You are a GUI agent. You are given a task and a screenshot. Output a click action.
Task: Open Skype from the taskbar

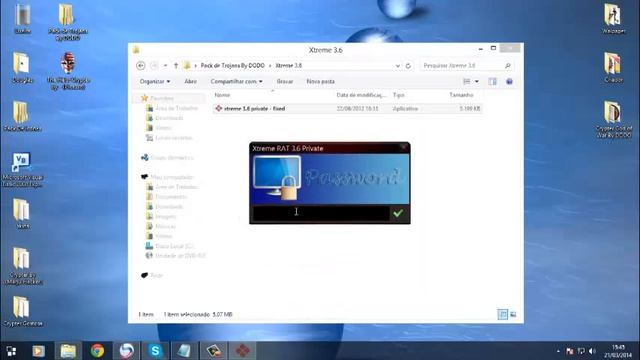155,351
